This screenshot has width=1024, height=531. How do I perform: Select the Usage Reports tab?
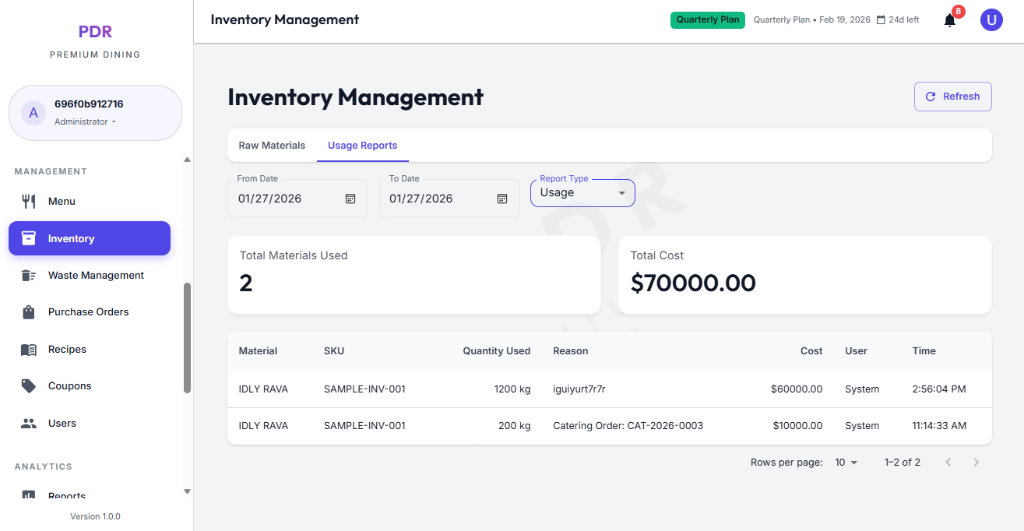point(362,146)
